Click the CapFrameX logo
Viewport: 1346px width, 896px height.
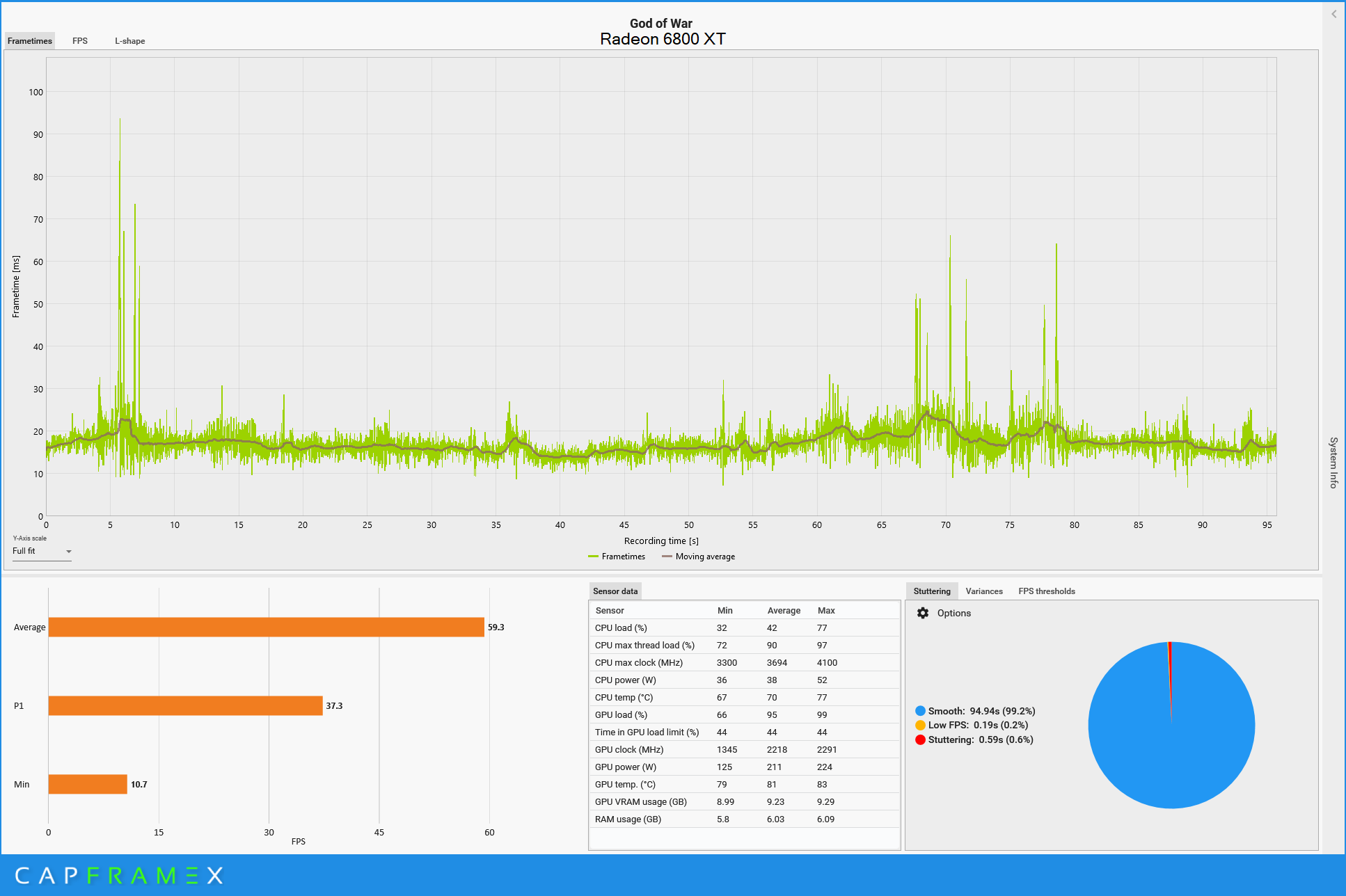click(x=118, y=875)
